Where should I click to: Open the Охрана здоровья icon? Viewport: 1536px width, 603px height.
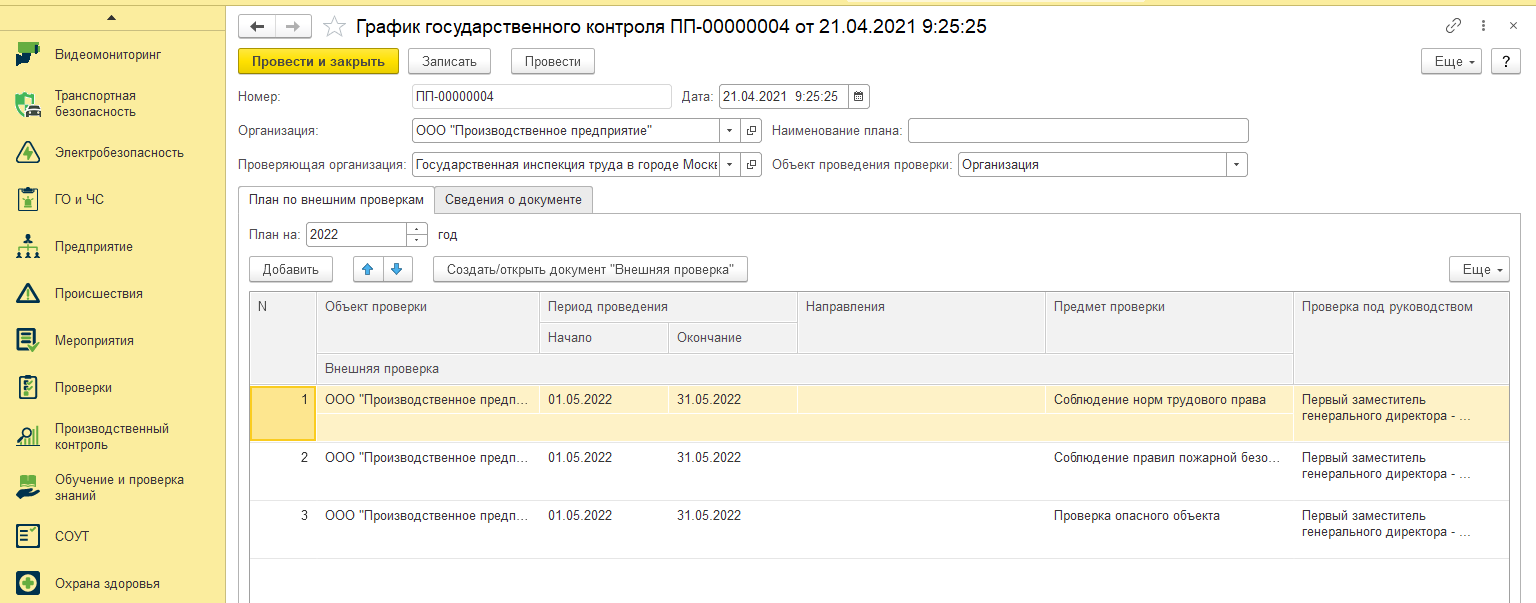[x=28, y=583]
